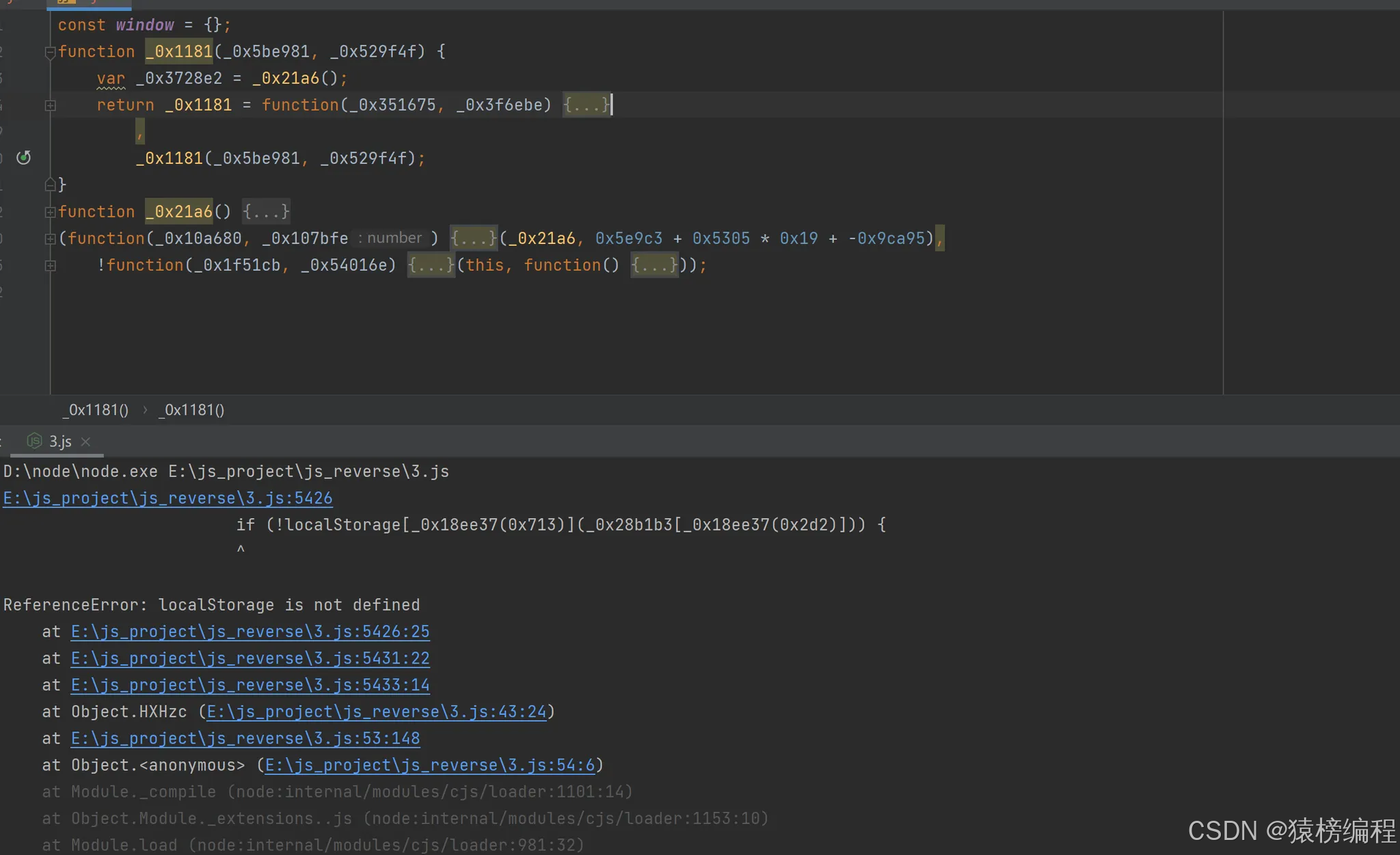Select the 3.js run tab

[x=60, y=442]
